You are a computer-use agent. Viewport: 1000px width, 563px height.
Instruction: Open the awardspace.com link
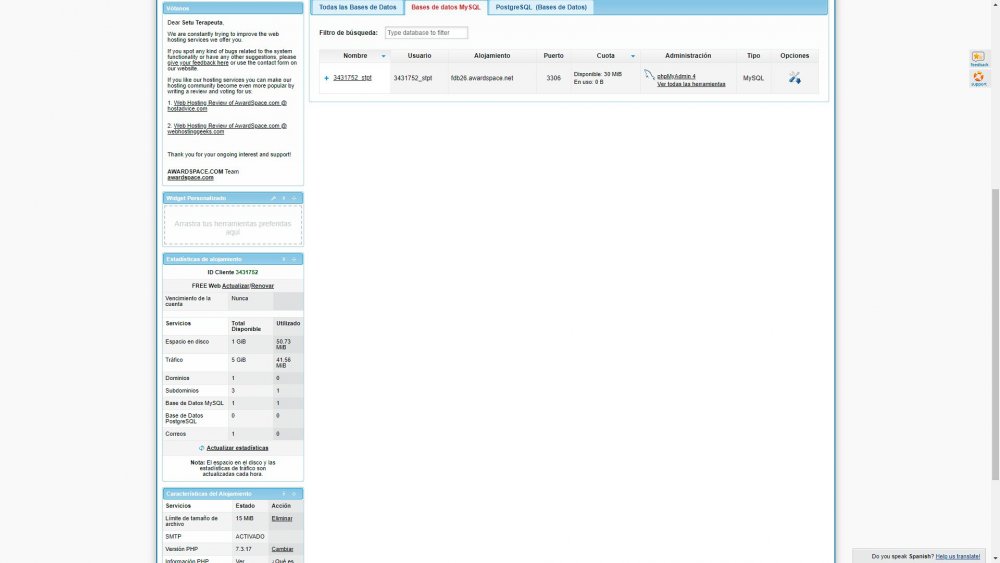190,177
